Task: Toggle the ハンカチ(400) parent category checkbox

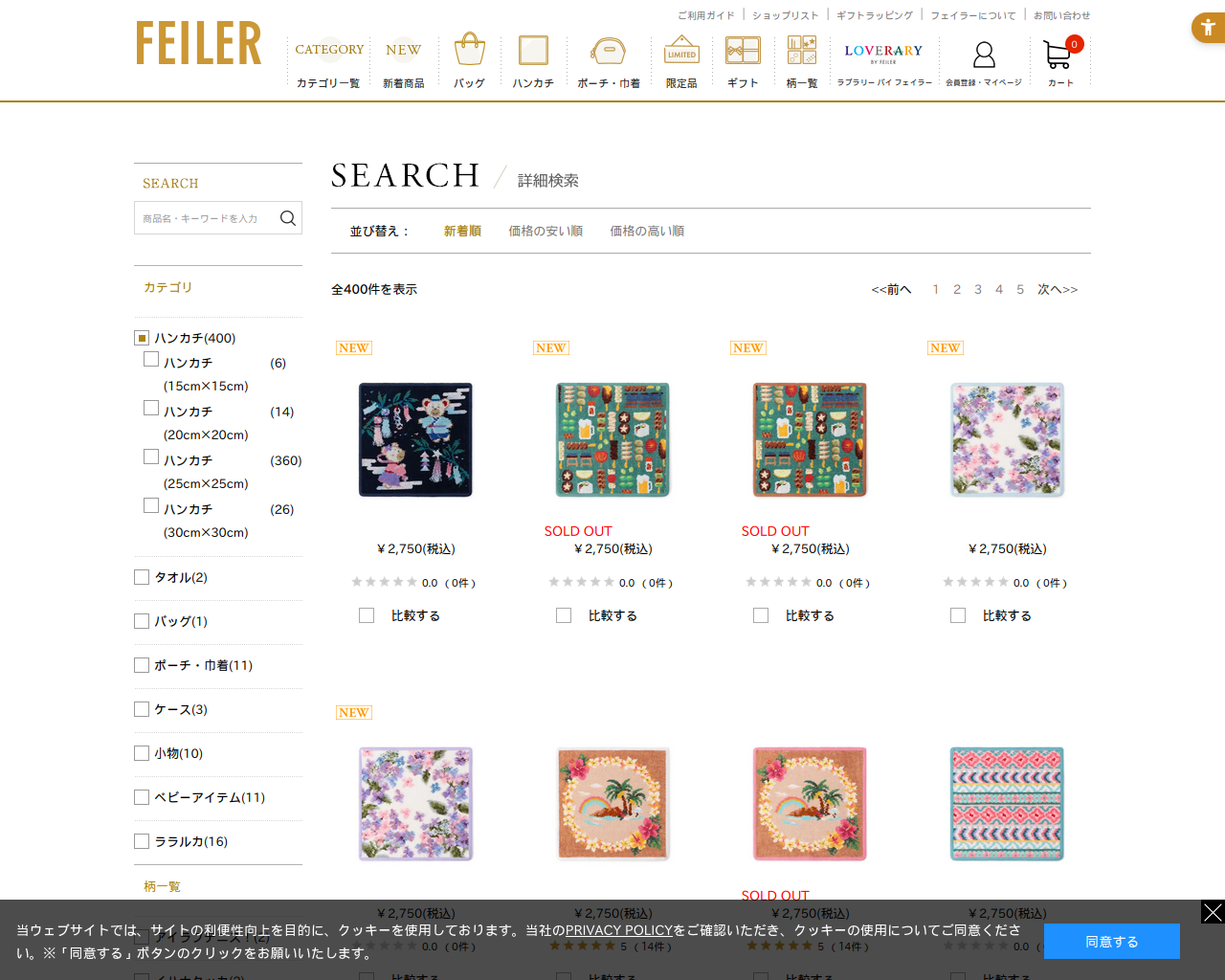Action: click(x=142, y=338)
